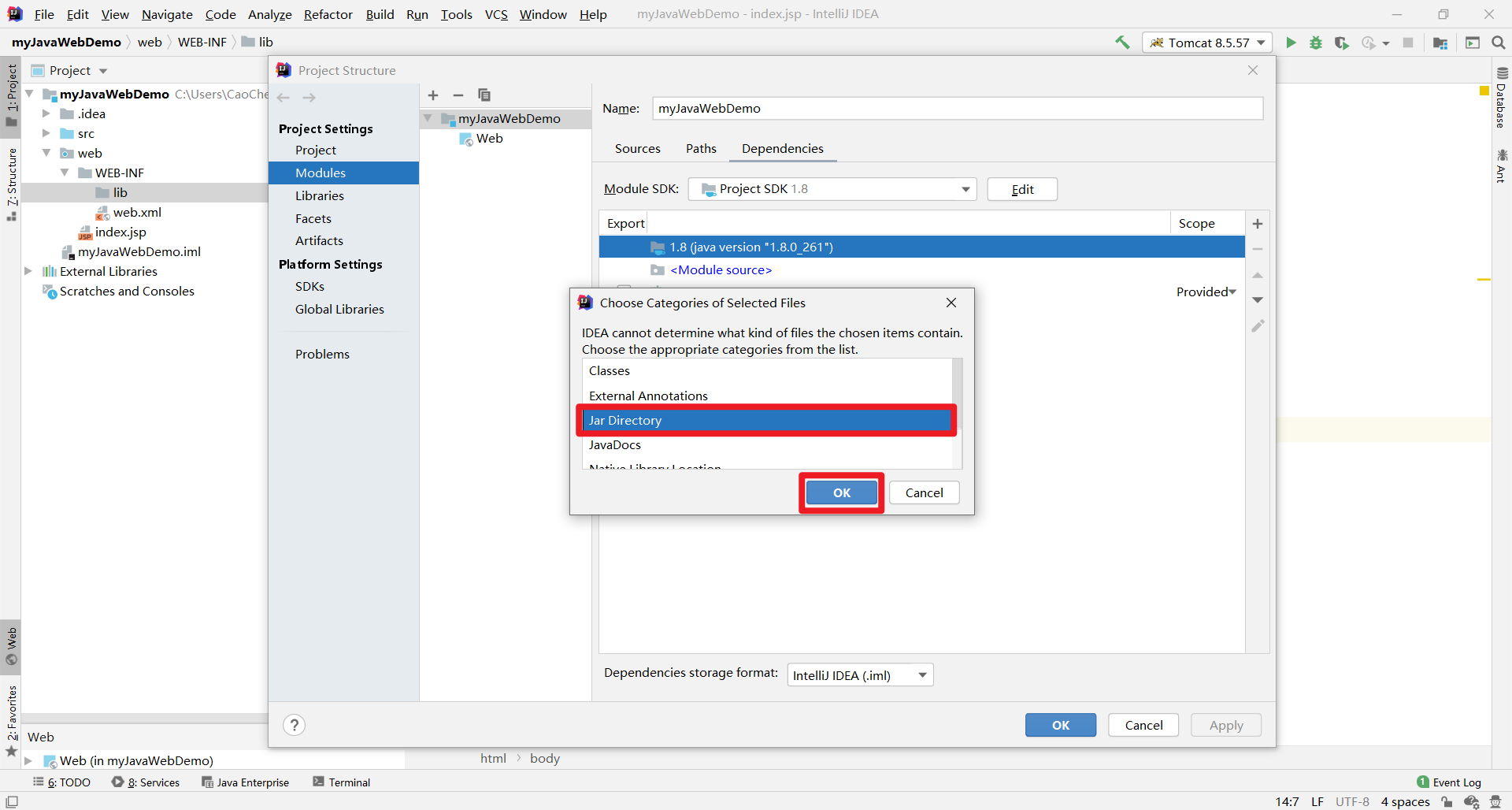Open the Favorites tool window tab
This screenshot has height=810, width=1512.
tap(11, 721)
